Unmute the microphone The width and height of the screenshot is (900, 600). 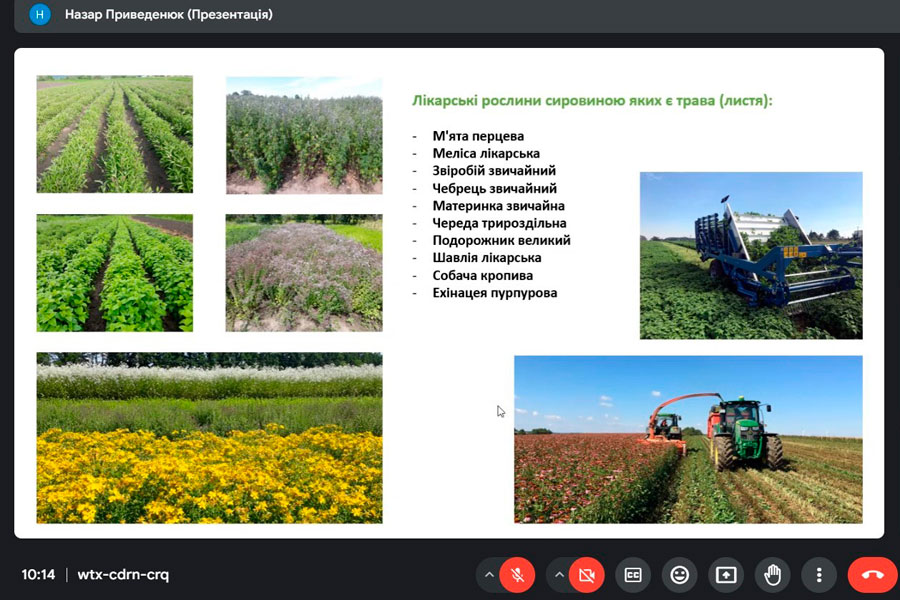click(517, 575)
